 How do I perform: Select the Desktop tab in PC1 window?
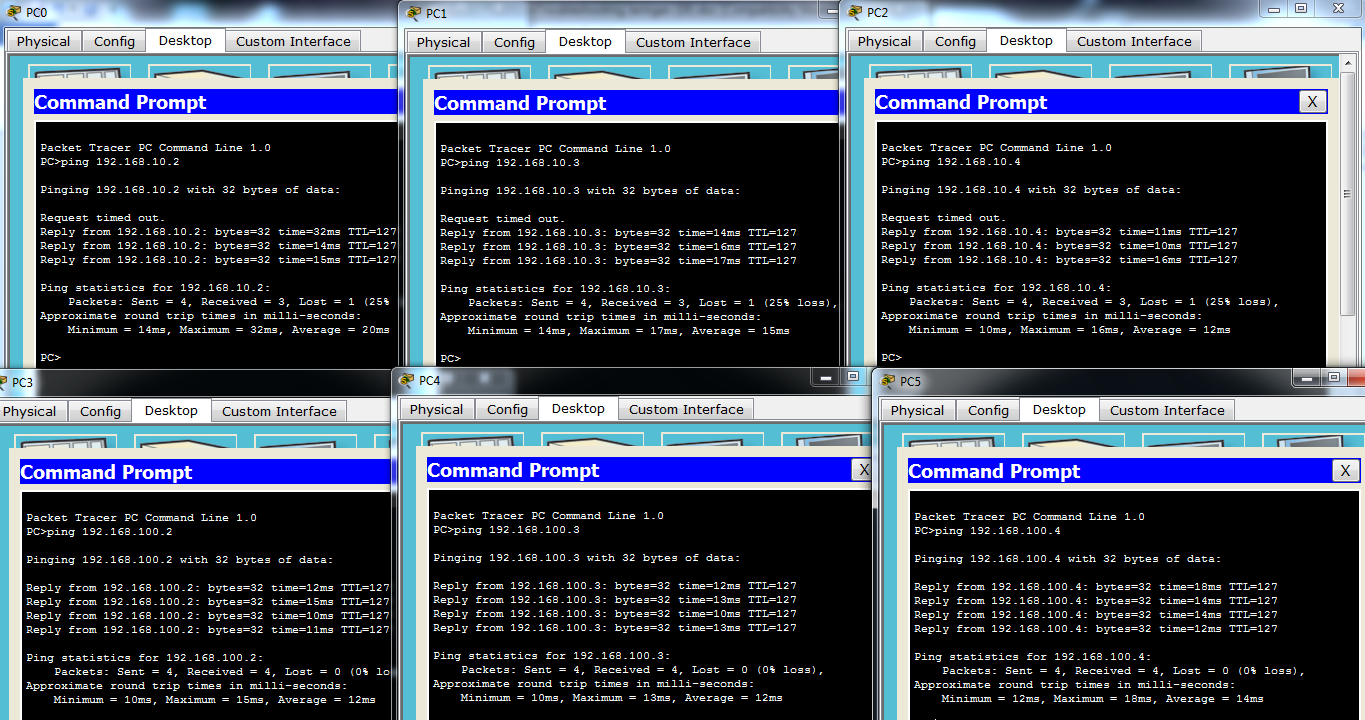(x=585, y=42)
